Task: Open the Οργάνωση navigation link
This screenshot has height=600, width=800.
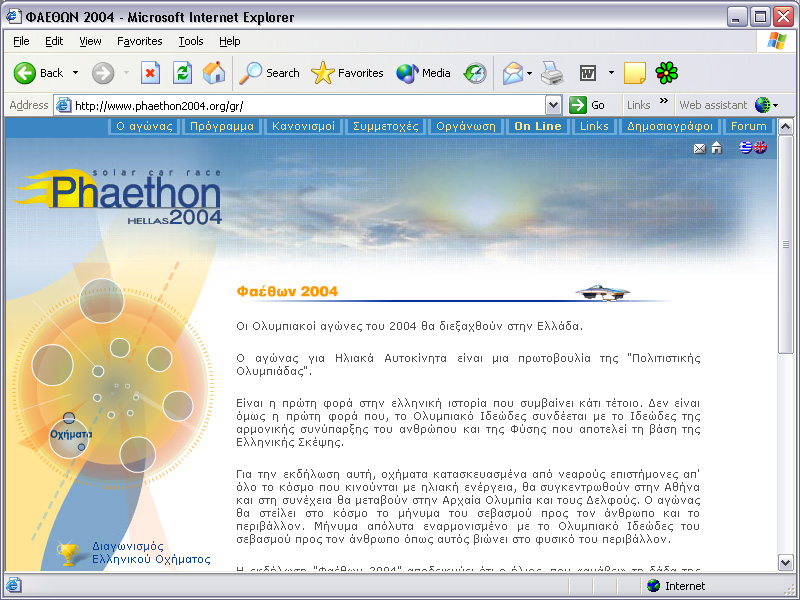Action: pyautogui.click(x=466, y=127)
